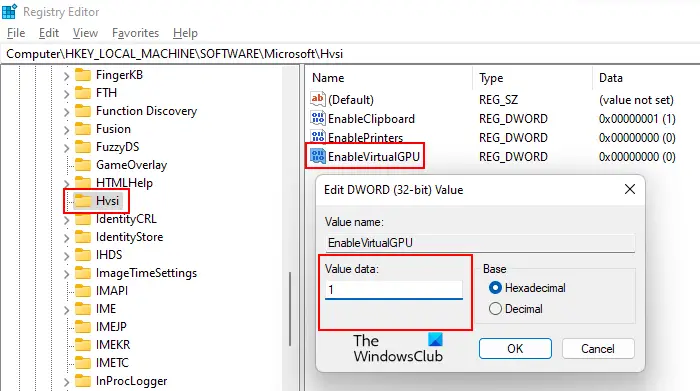The width and height of the screenshot is (700, 391).
Task: Open the View menu
Action: pyautogui.click(x=85, y=33)
